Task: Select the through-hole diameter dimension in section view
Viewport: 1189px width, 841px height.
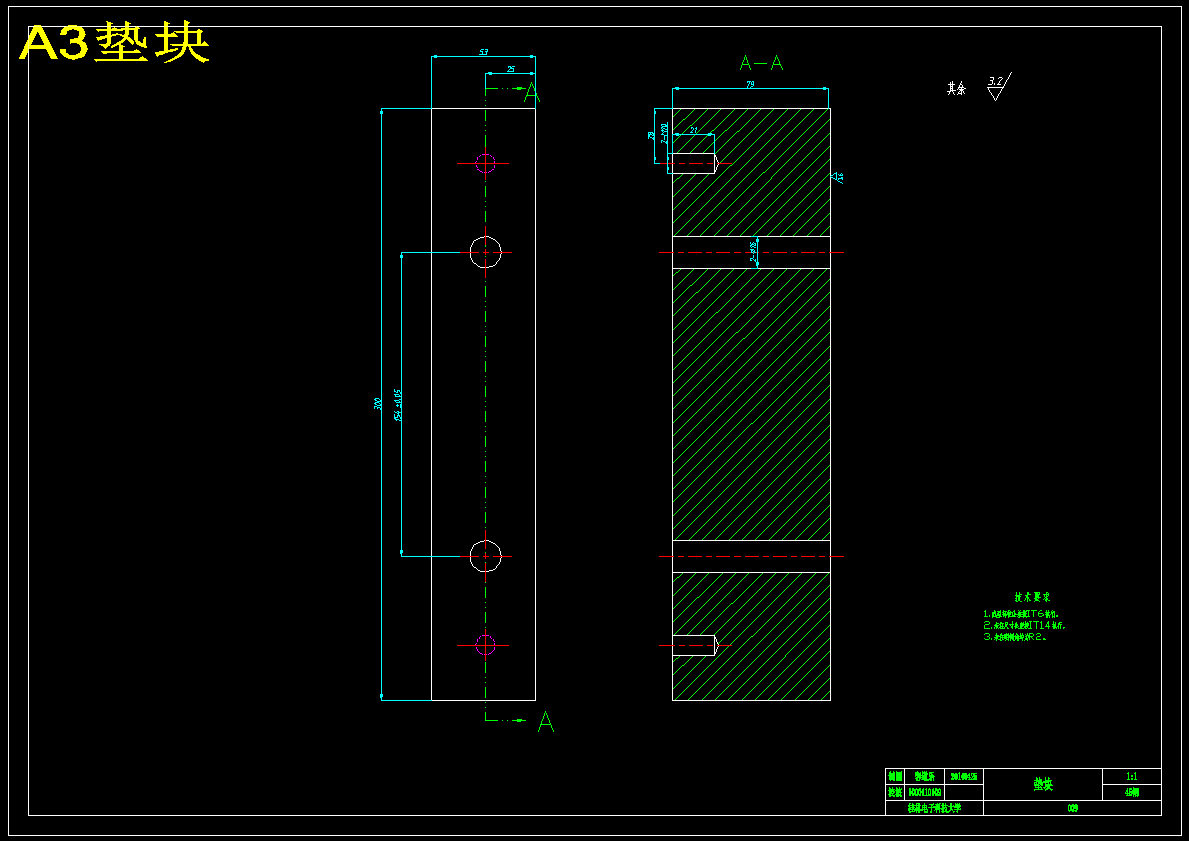Action: 754,253
